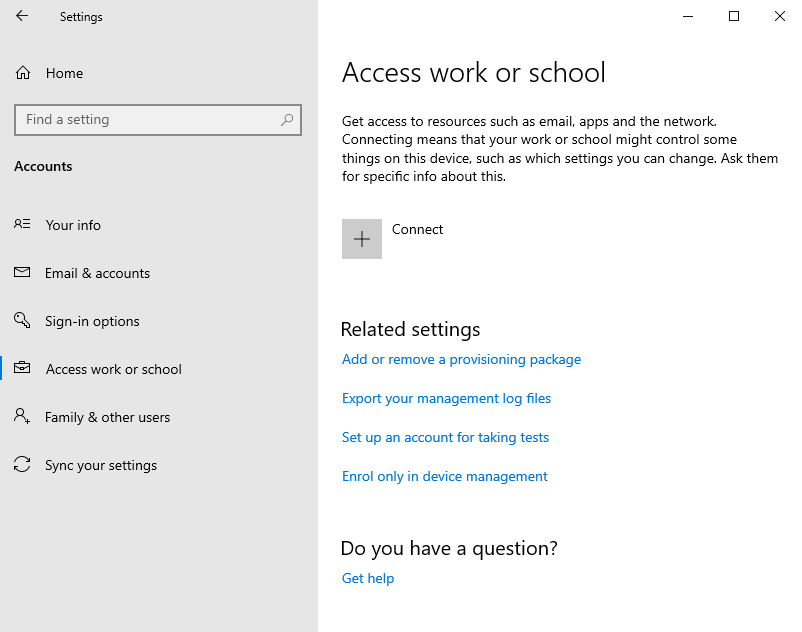This screenshot has width=802, height=632.
Task: Click the Home house icon
Action: coord(23,73)
